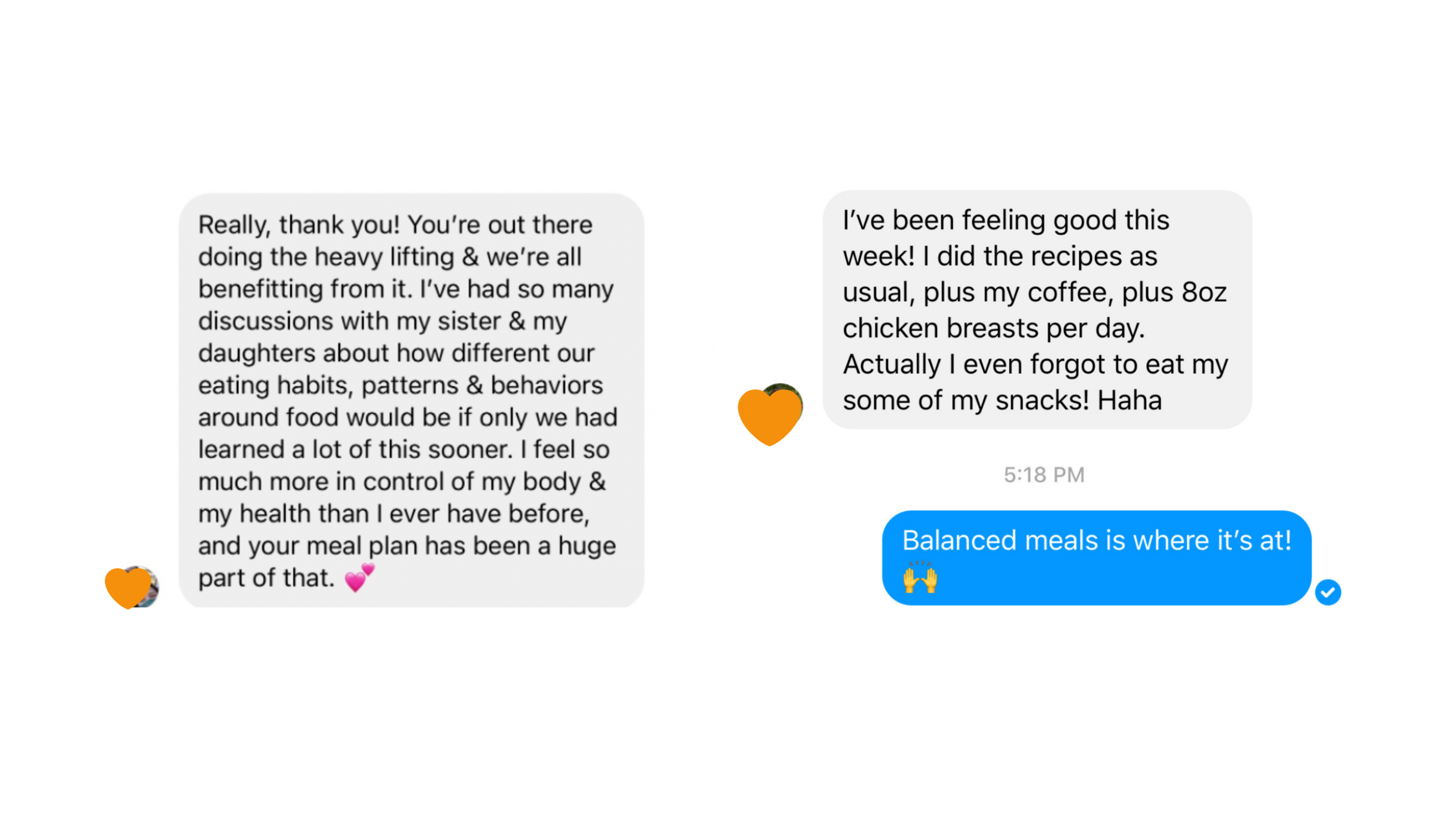The height and width of the screenshot is (819, 1456).
Task: Click the pink two-hearts emoji
Action: click(x=359, y=577)
